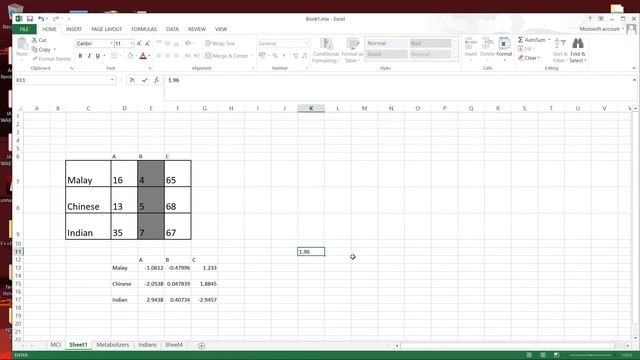Undo the last action
Image resolution: width=640 pixels, height=360 pixels.
click(x=41, y=19)
